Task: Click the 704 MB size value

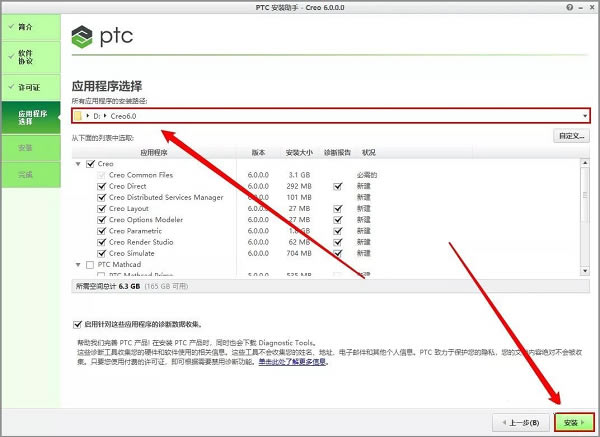Action: pyautogui.click(x=299, y=253)
